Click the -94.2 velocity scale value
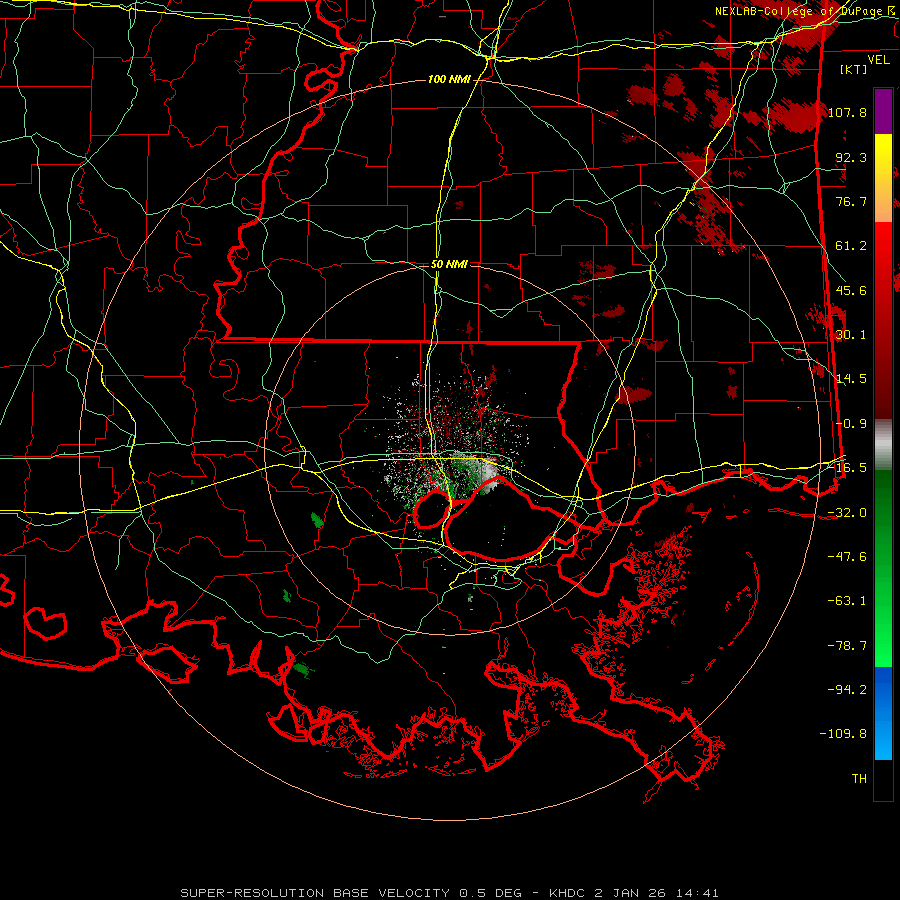This screenshot has height=900, width=900. point(847,690)
